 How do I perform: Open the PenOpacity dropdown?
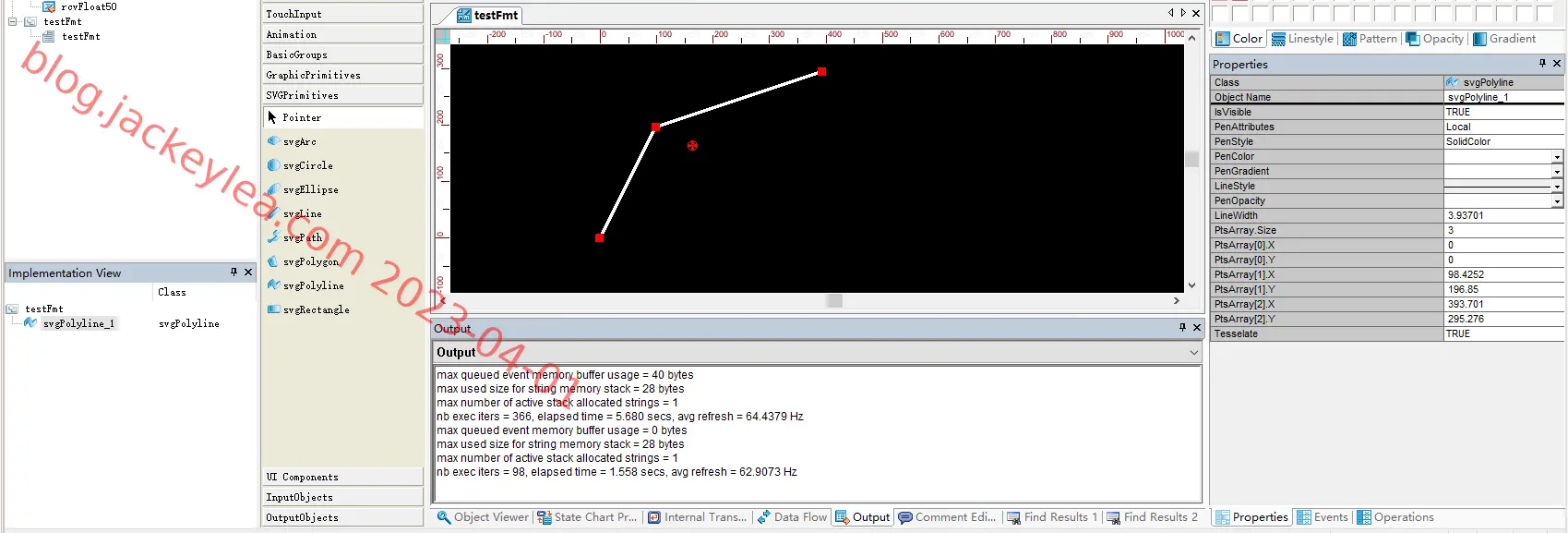coord(1557,201)
